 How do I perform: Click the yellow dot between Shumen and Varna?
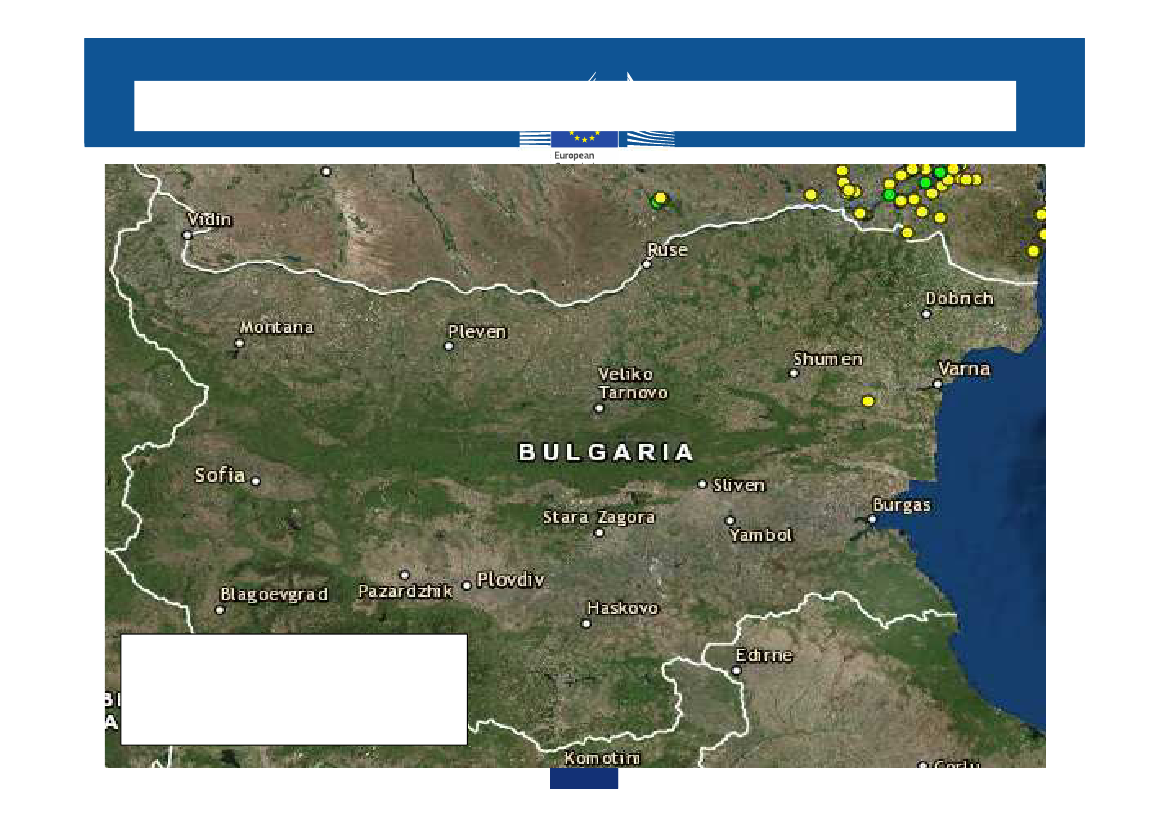pyautogui.click(x=867, y=401)
